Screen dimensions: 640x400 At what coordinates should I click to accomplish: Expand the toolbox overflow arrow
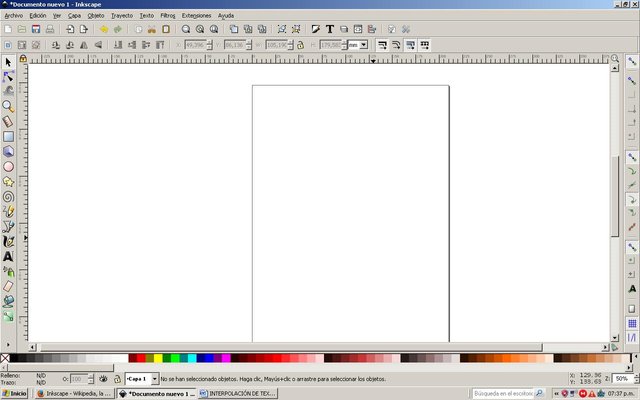click(8, 344)
